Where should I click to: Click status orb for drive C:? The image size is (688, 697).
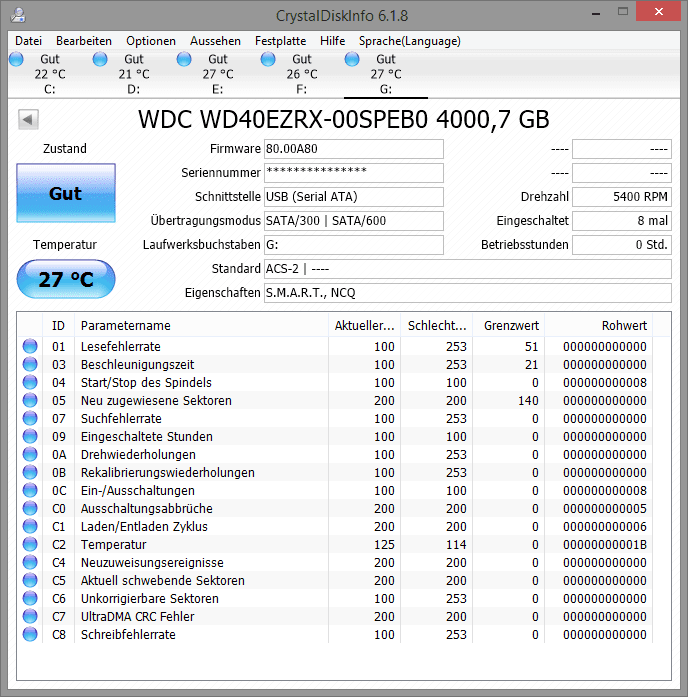point(16,59)
